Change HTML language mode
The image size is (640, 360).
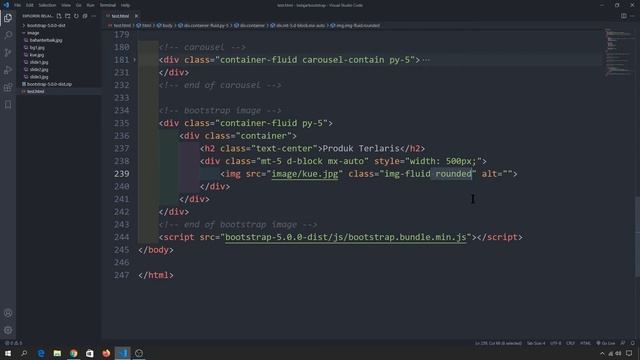pyautogui.click(x=585, y=343)
